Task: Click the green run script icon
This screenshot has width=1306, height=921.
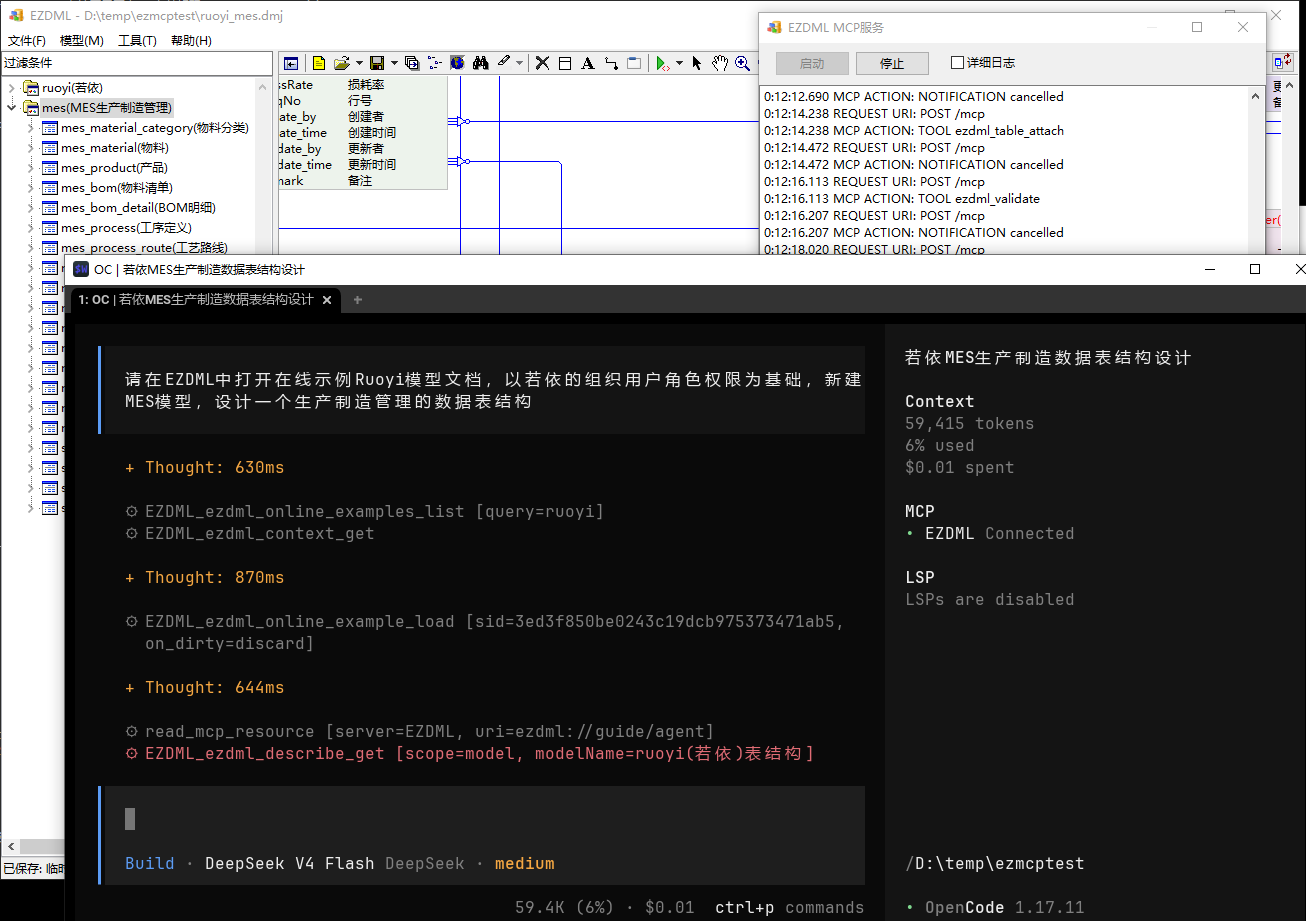Action: pos(661,63)
